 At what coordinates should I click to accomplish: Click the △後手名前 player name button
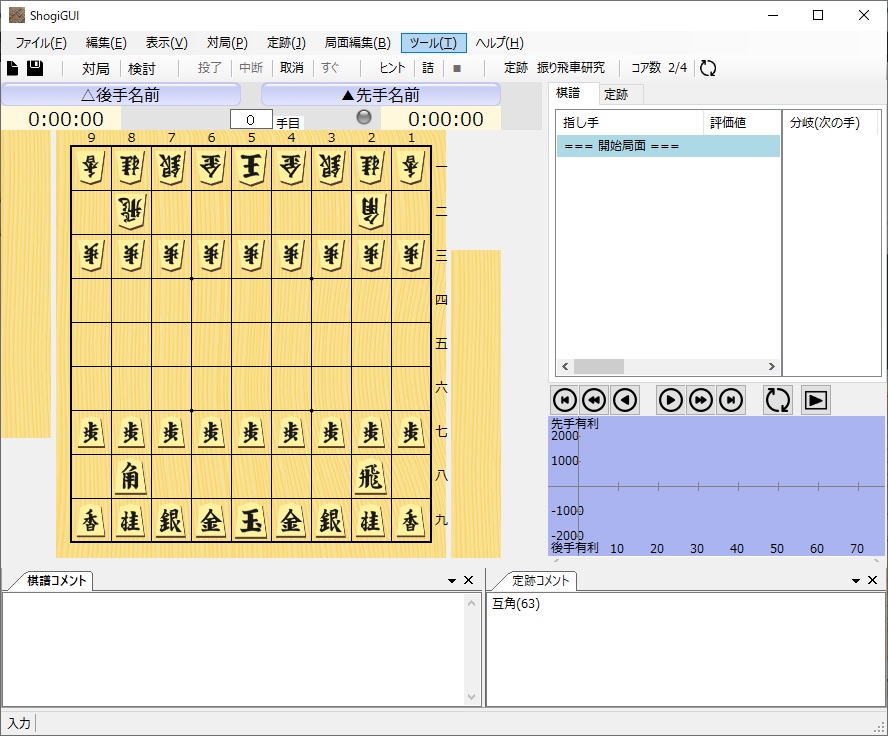click(x=121, y=95)
